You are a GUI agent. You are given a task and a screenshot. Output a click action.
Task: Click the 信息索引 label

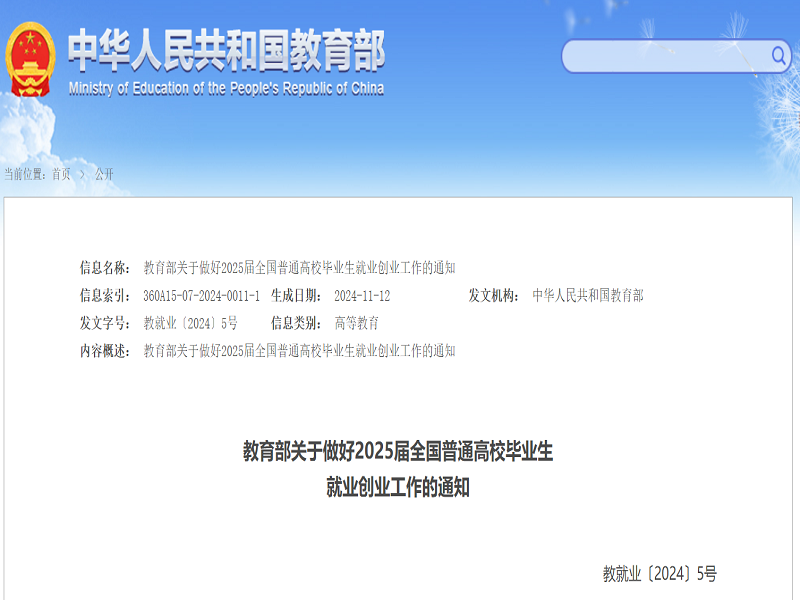(x=105, y=295)
